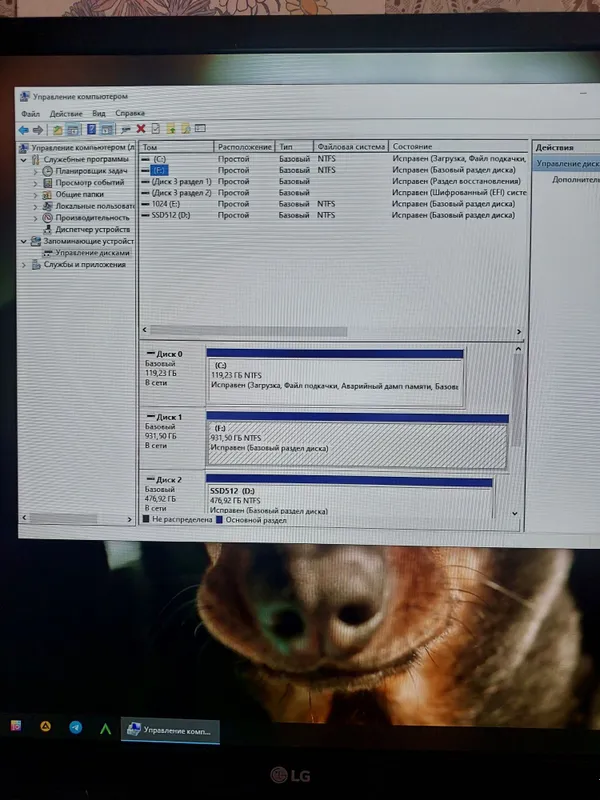The width and height of the screenshot is (600, 800).
Task: Select the highlighted (F:) volume row
Action: (334, 170)
